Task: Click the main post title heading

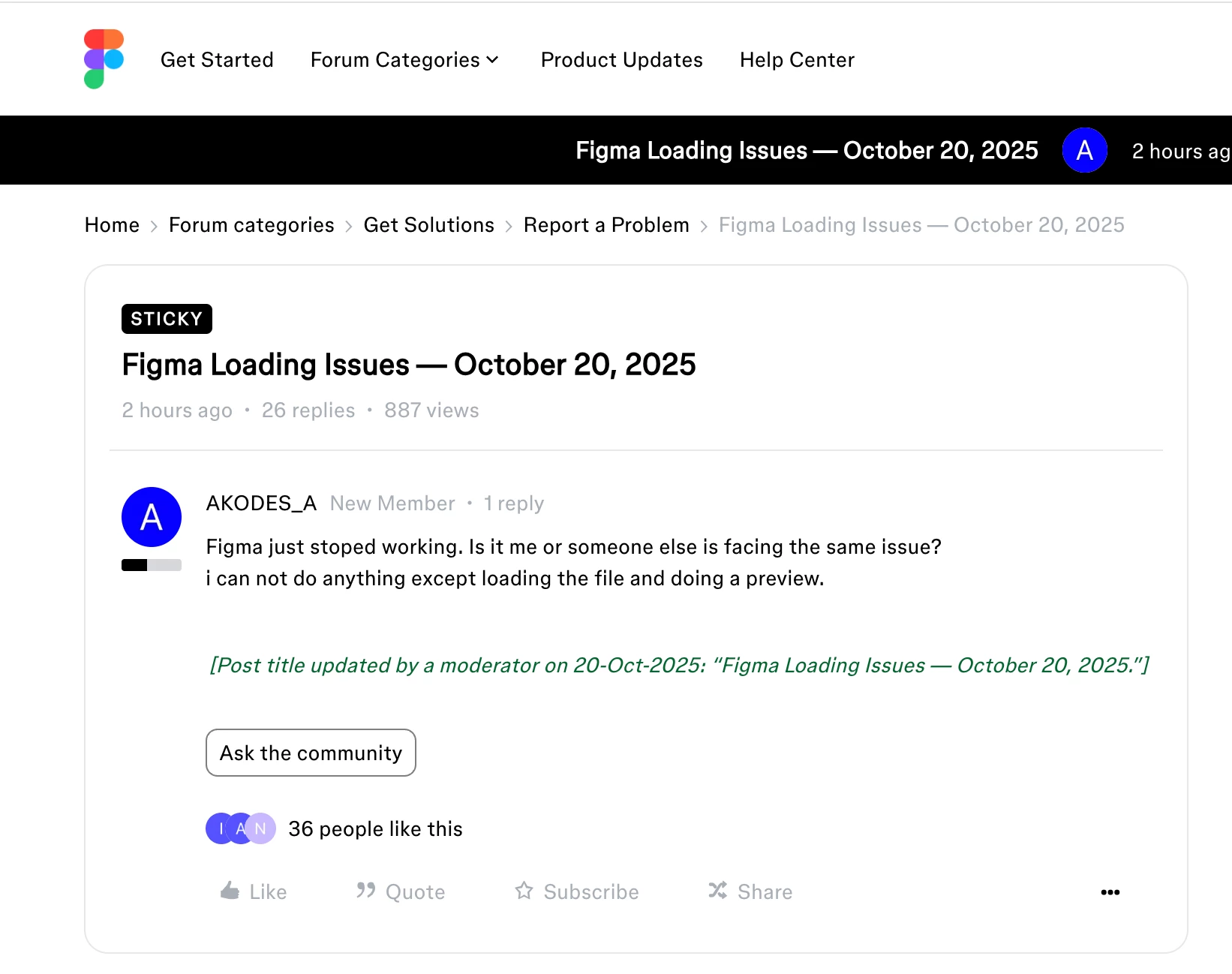Action: [x=409, y=365]
